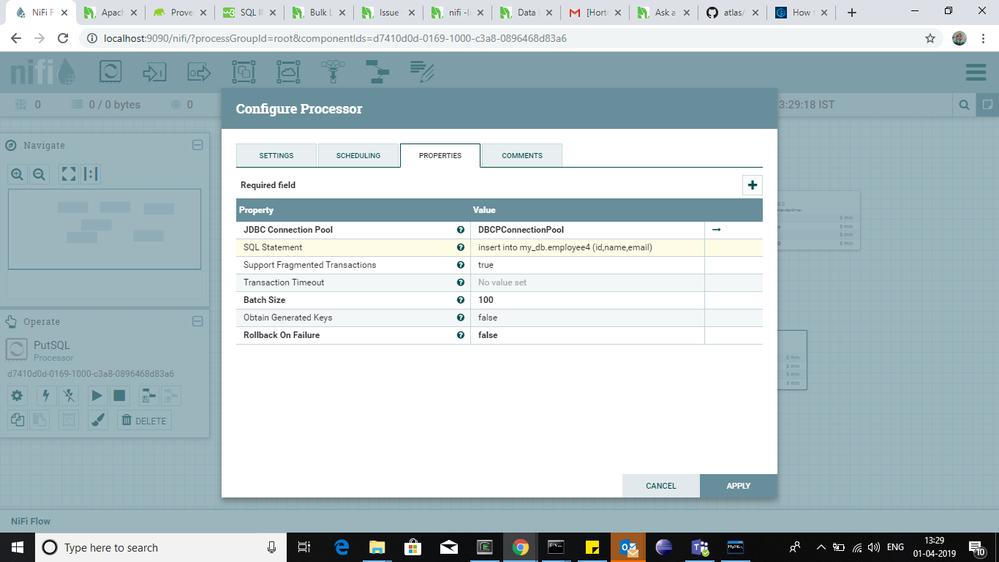This screenshot has width=999, height=562.
Task: Go to DBCPConnectionPool service arrow
Action: click(716, 229)
